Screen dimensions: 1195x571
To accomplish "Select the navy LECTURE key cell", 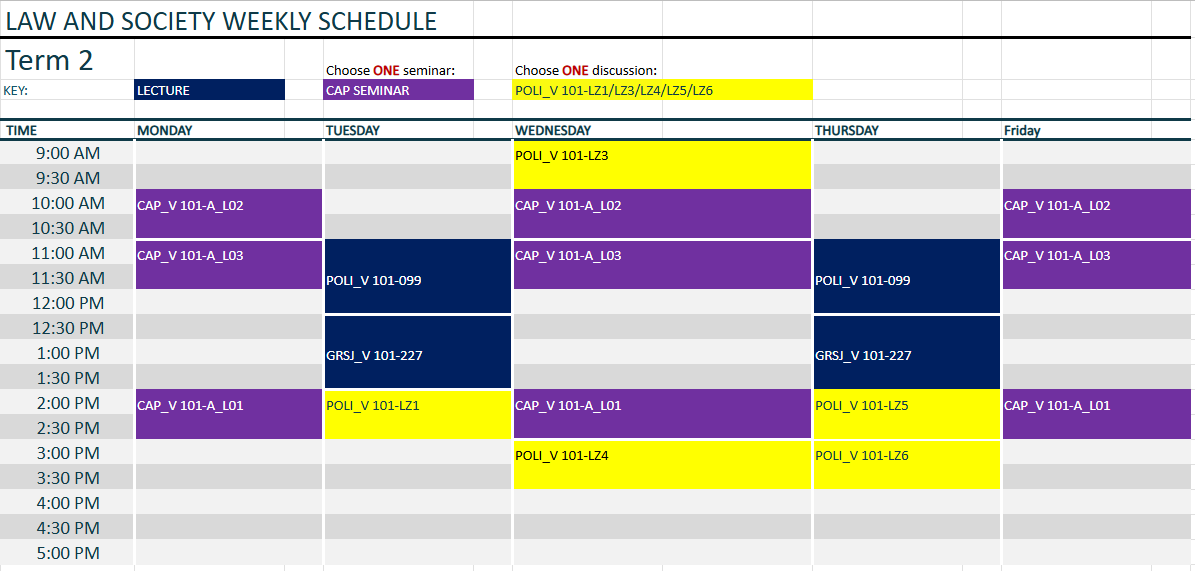I will click(x=210, y=90).
